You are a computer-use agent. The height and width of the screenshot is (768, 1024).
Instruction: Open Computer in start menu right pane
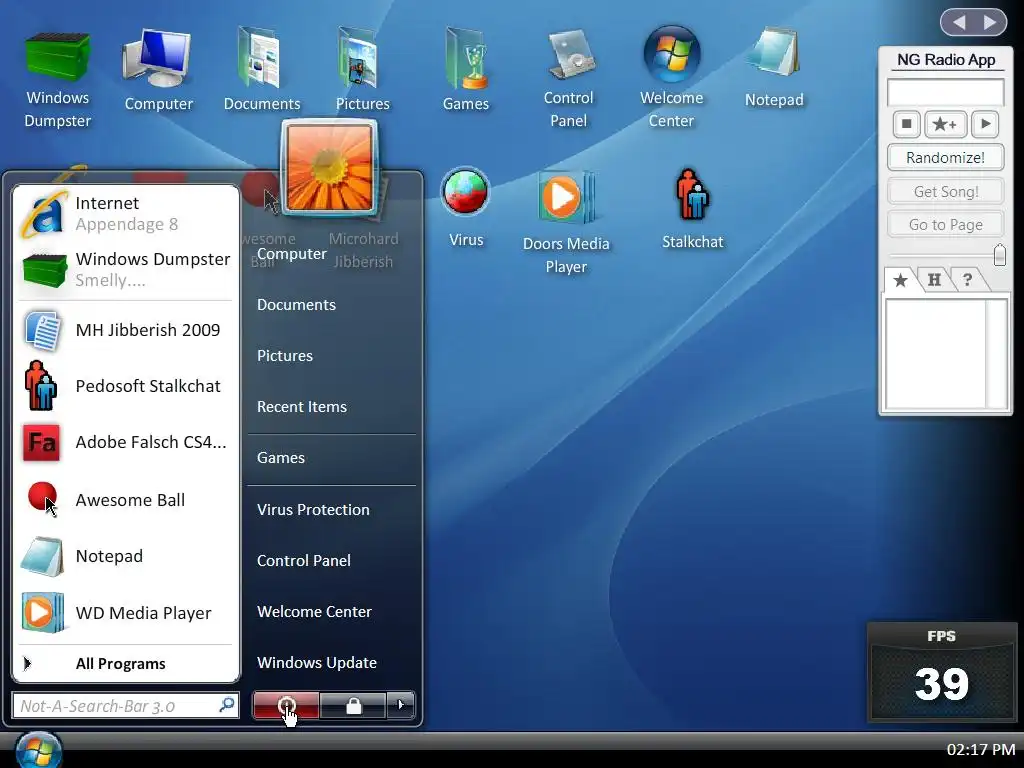point(291,254)
